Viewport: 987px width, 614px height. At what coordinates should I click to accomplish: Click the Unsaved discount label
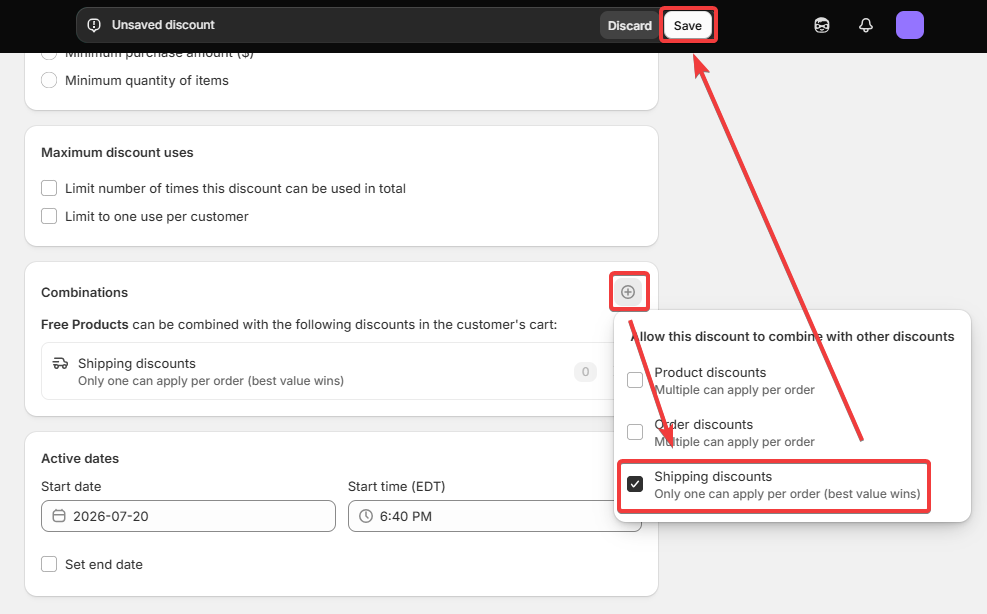[163, 25]
